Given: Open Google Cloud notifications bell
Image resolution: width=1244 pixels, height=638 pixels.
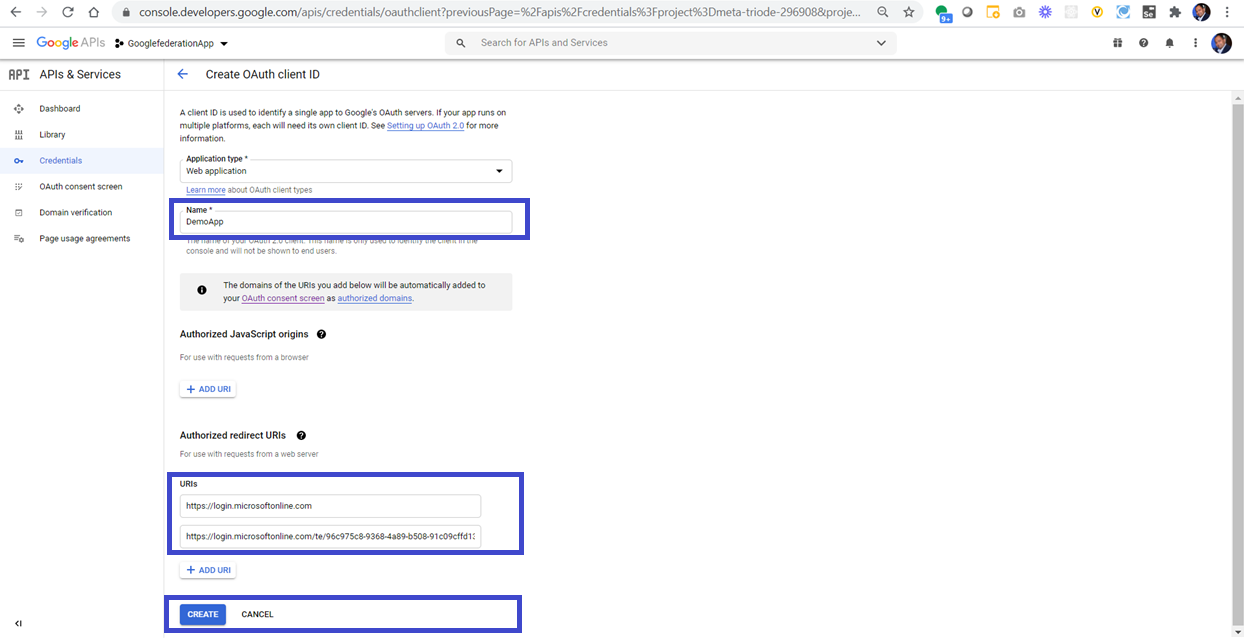Looking at the screenshot, I should [1169, 42].
